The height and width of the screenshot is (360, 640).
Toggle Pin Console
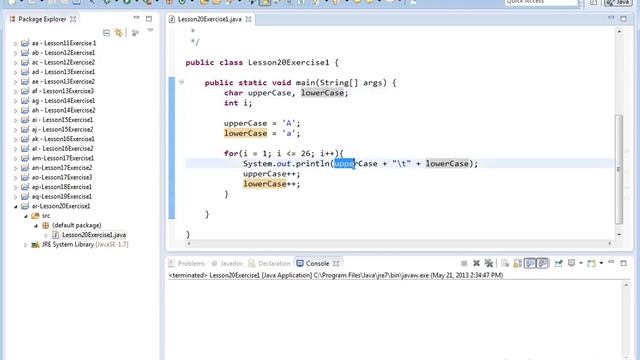[x=558, y=264]
